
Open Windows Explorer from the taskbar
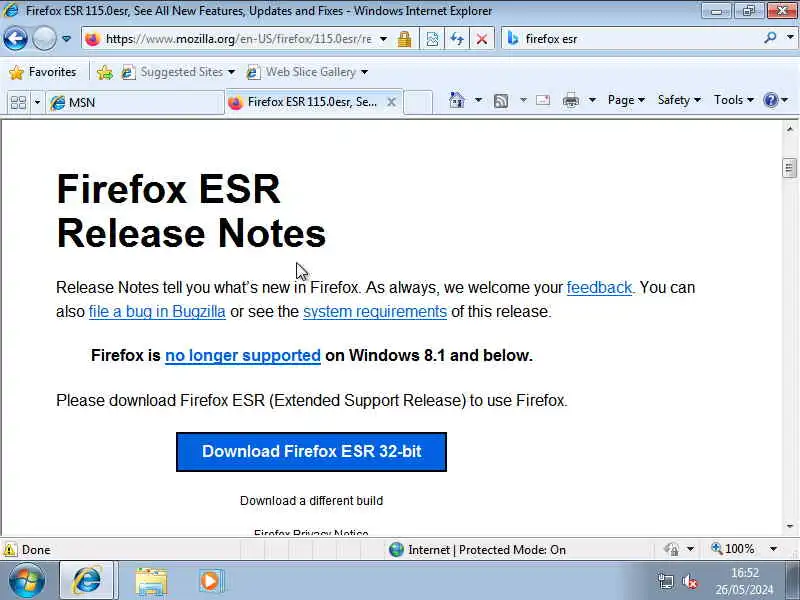tap(151, 581)
